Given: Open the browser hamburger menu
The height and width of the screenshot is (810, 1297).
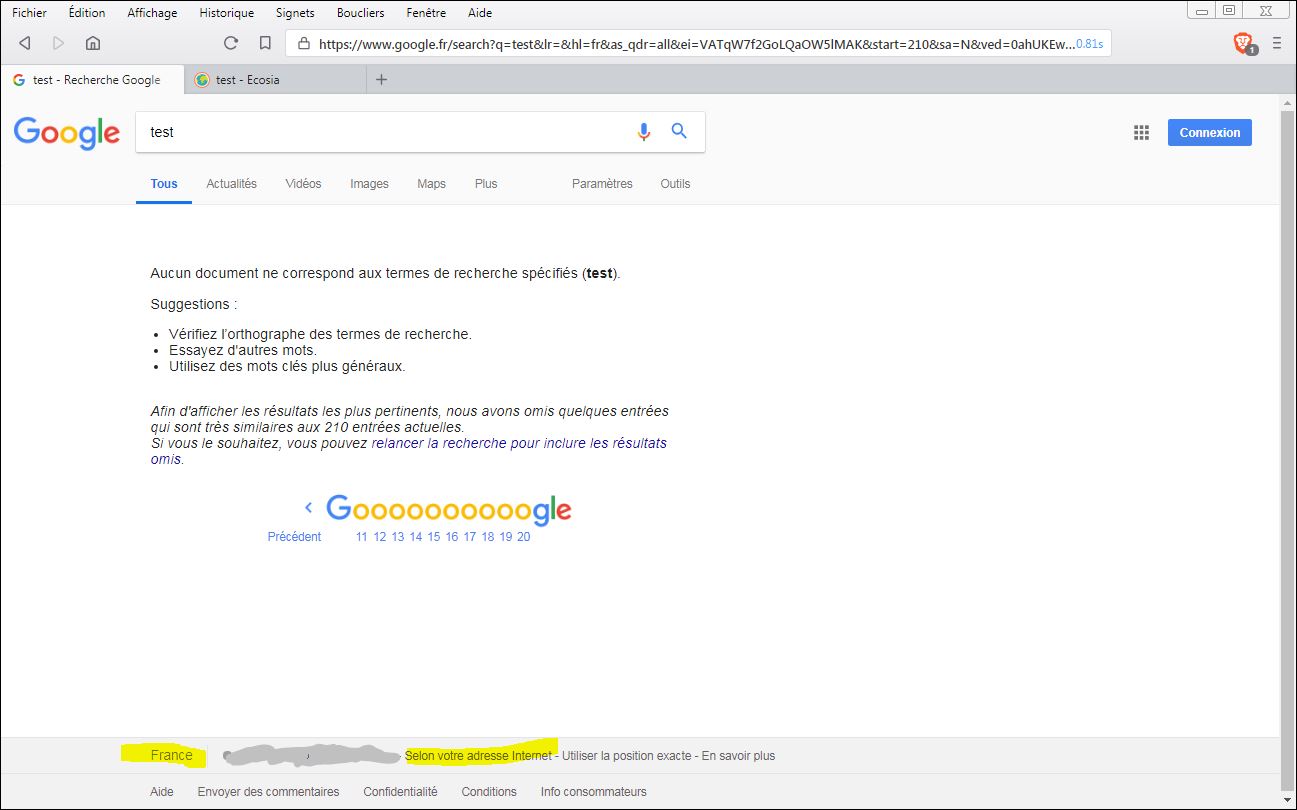Looking at the screenshot, I should coord(1276,43).
